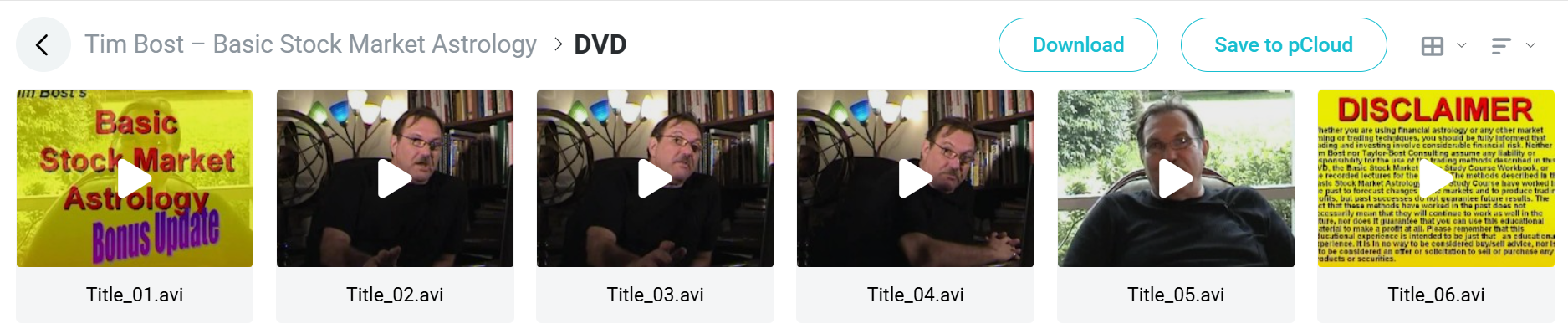Viewport: 1568px width, 334px height.
Task: Select the Title_01.avi file label
Action: (135, 295)
